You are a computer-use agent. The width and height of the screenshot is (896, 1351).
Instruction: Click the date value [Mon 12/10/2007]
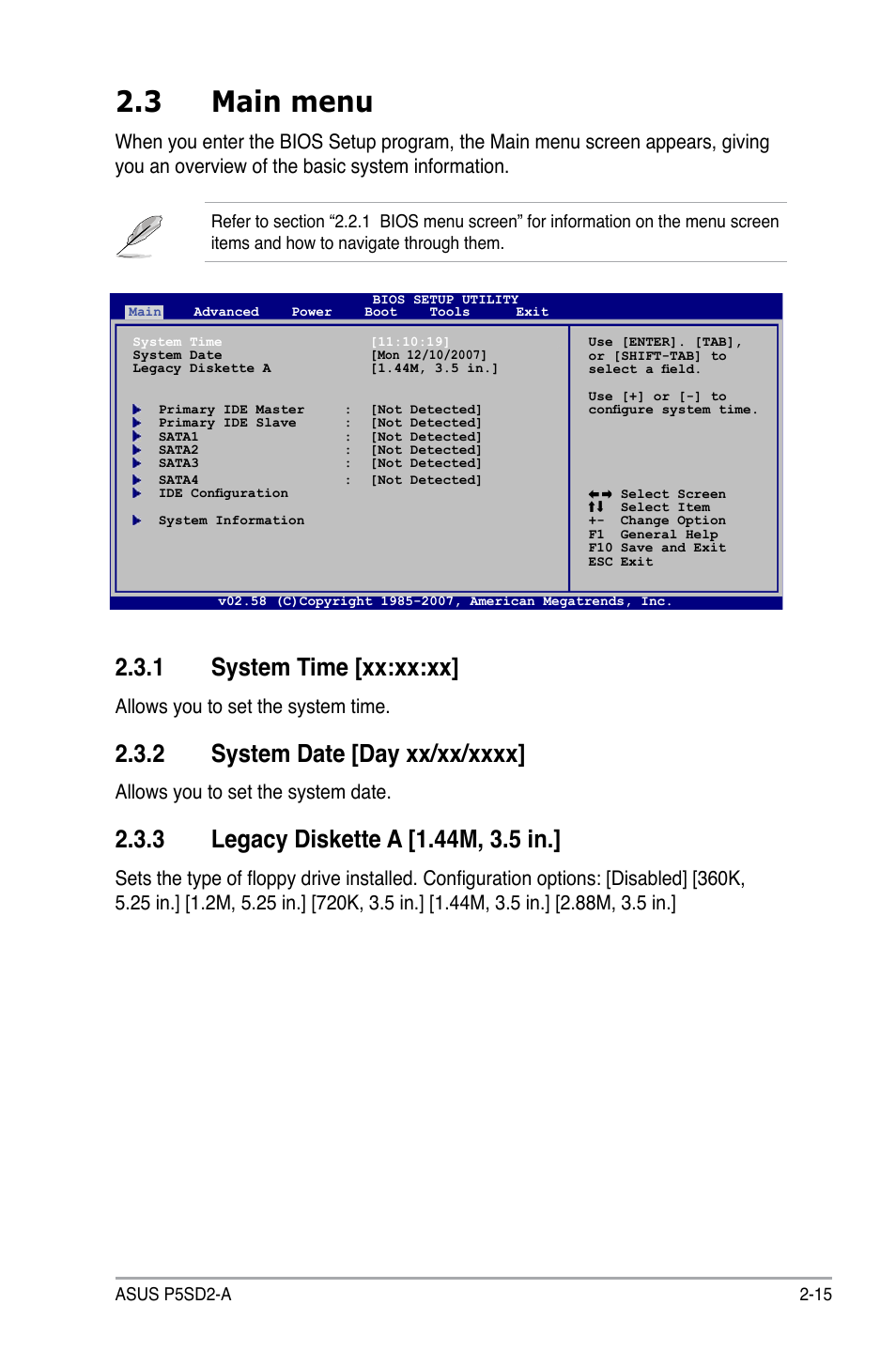(x=429, y=355)
